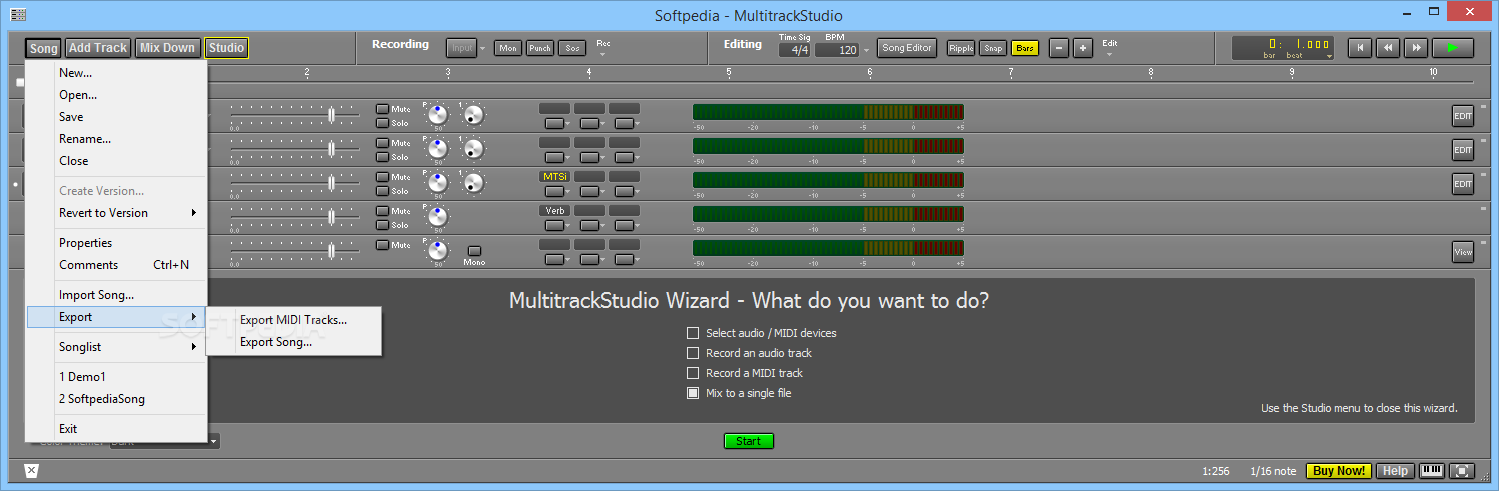The image size is (1499, 491).
Task: Click the Help button in status bar
Action: point(1396,471)
